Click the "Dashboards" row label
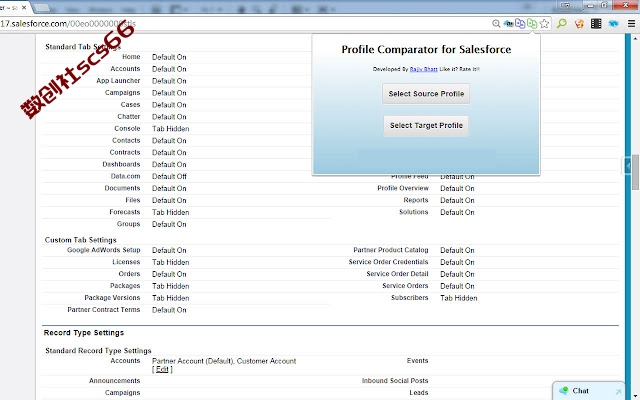The width and height of the screenshot is (640, 400). tap(121, 164)
